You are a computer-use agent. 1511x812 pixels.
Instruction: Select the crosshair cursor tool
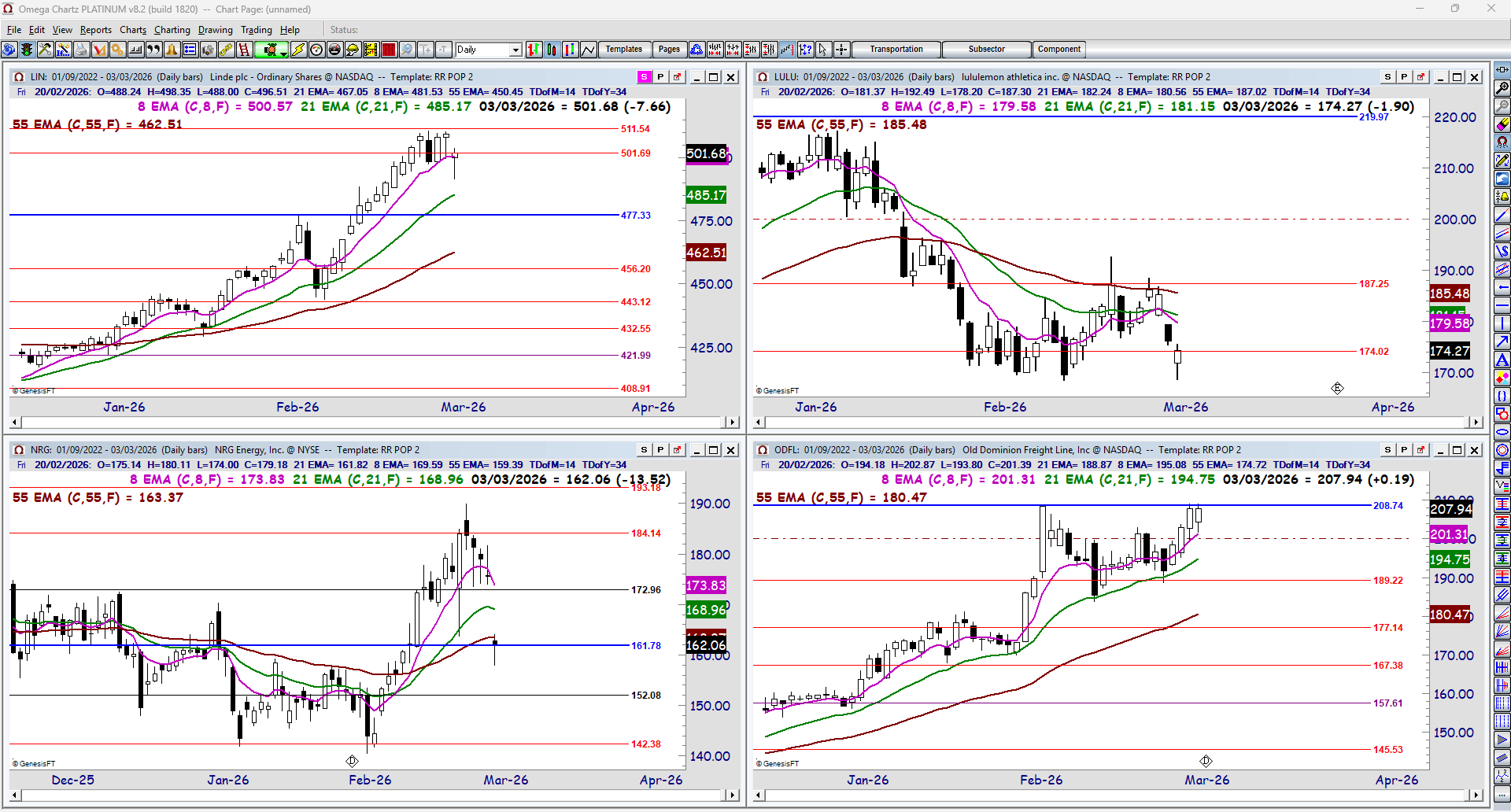point(841,50)
